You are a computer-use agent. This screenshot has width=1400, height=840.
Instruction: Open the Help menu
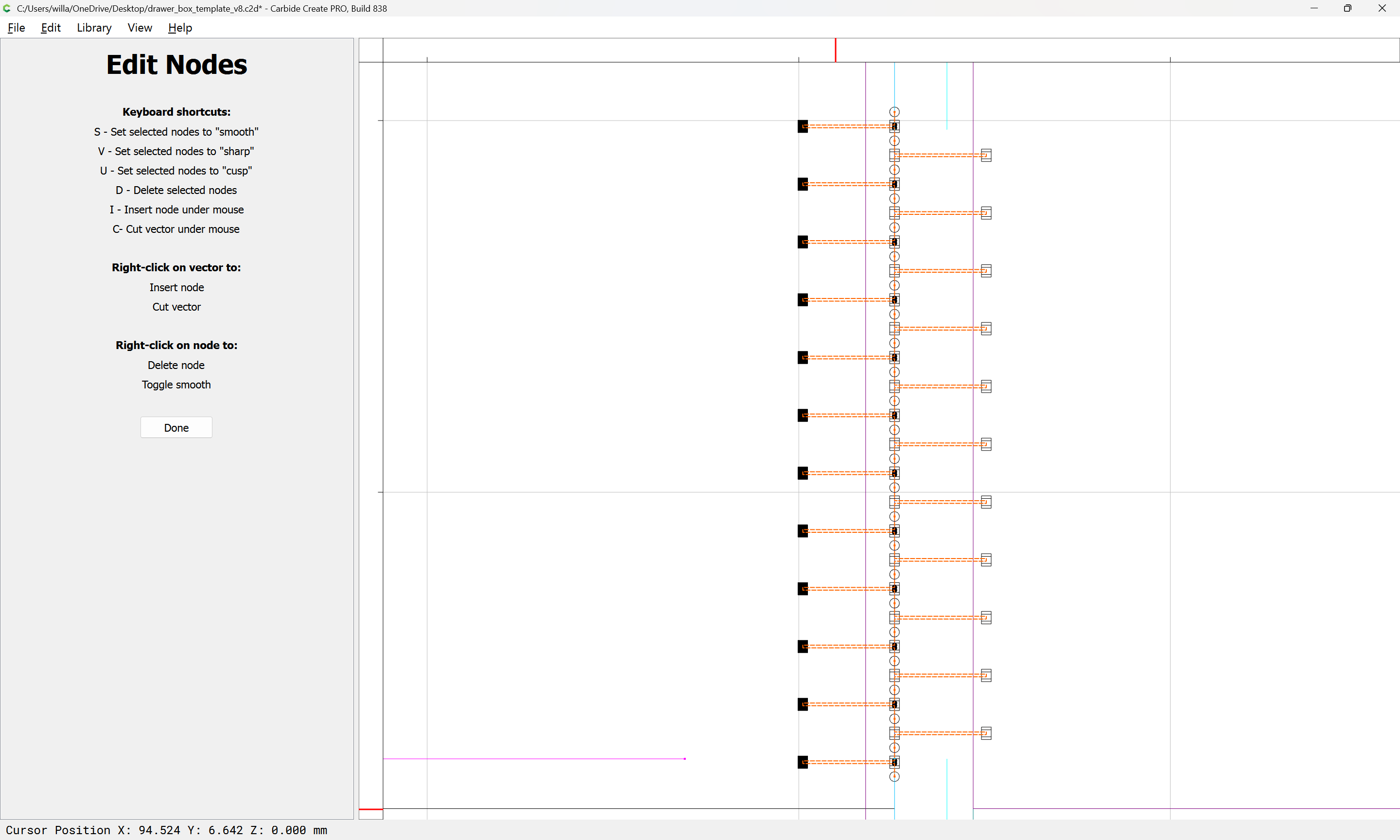click(180, 28)
